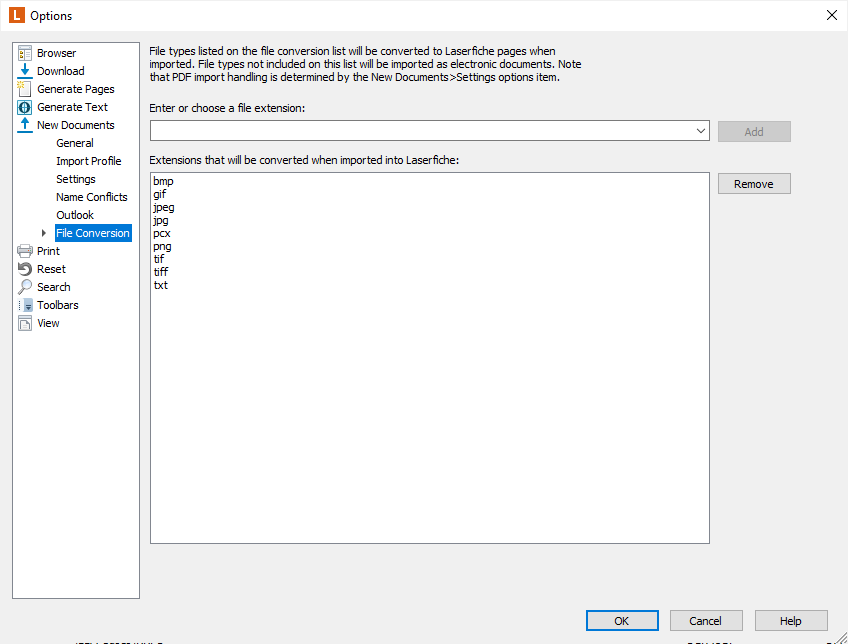Select txt in the extensions list

161,285
